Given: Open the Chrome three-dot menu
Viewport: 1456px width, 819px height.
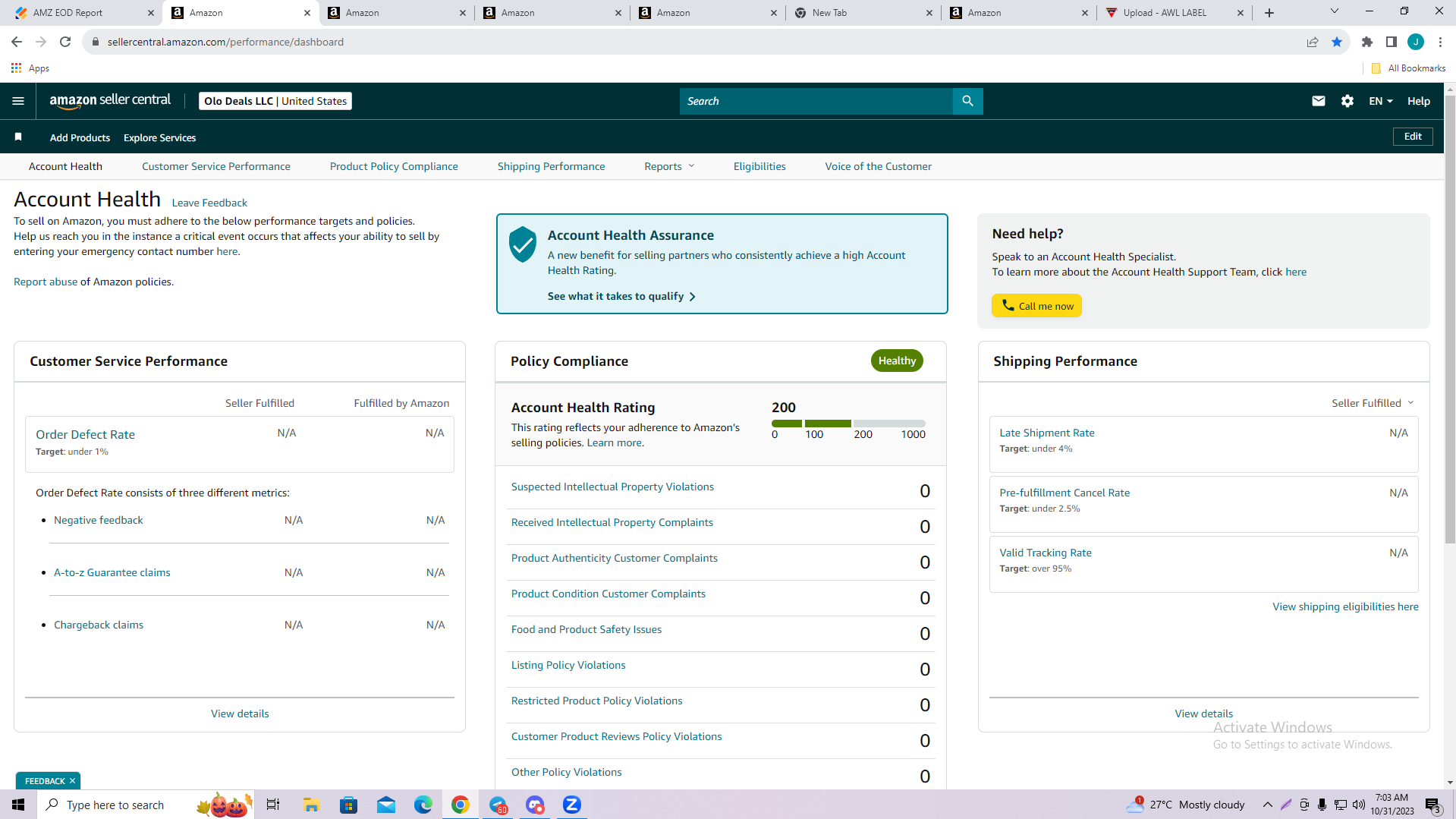Looking at the screenshot, I should click(1440, 42).
